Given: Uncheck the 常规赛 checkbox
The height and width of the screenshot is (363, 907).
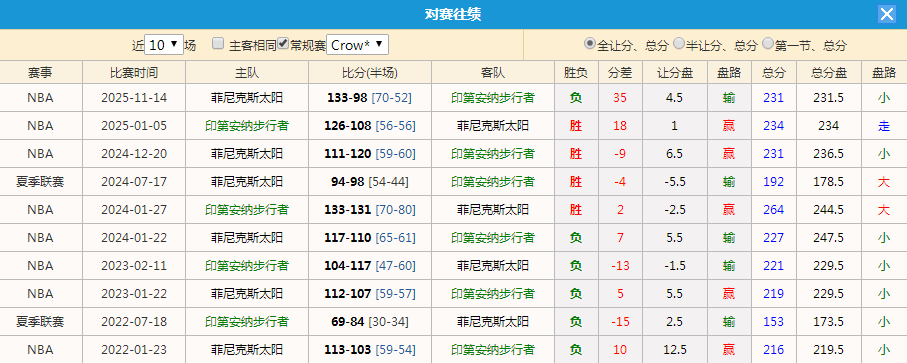Looking at the screenshot, I should [283, 44].
